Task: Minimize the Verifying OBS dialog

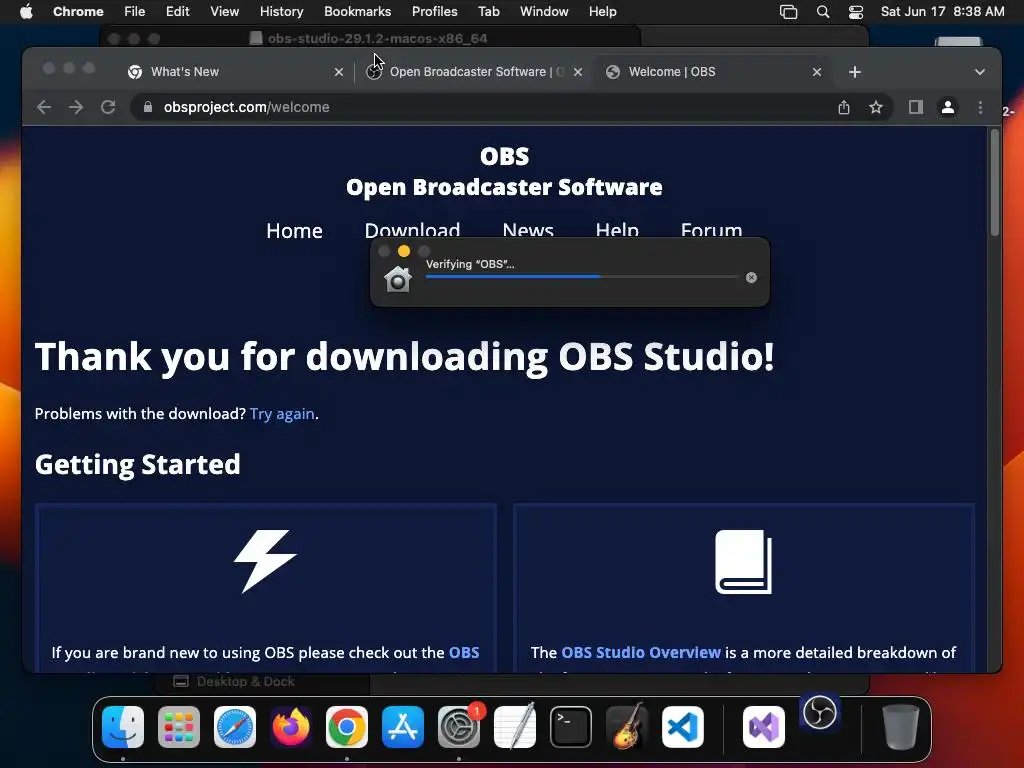Action: pyautogui.click(x=404, y=251)
